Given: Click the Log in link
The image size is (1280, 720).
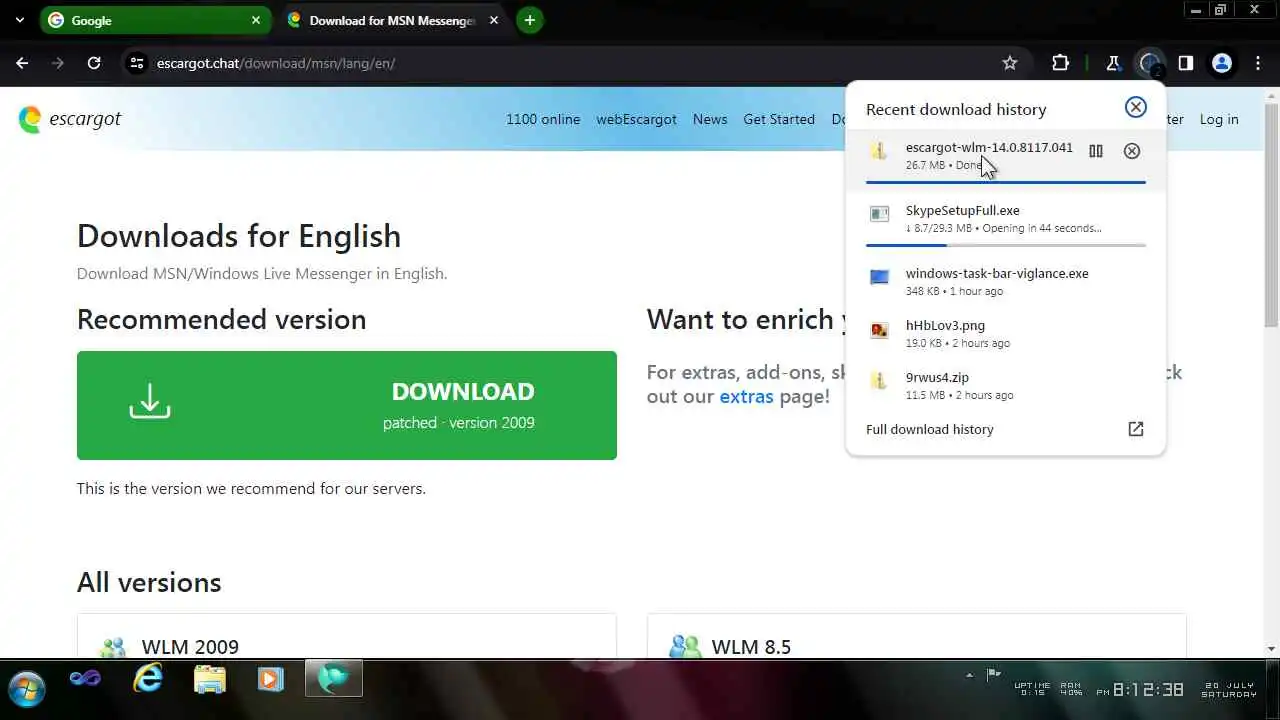Looking at the screenshot, I should [x=1219, y=119].
